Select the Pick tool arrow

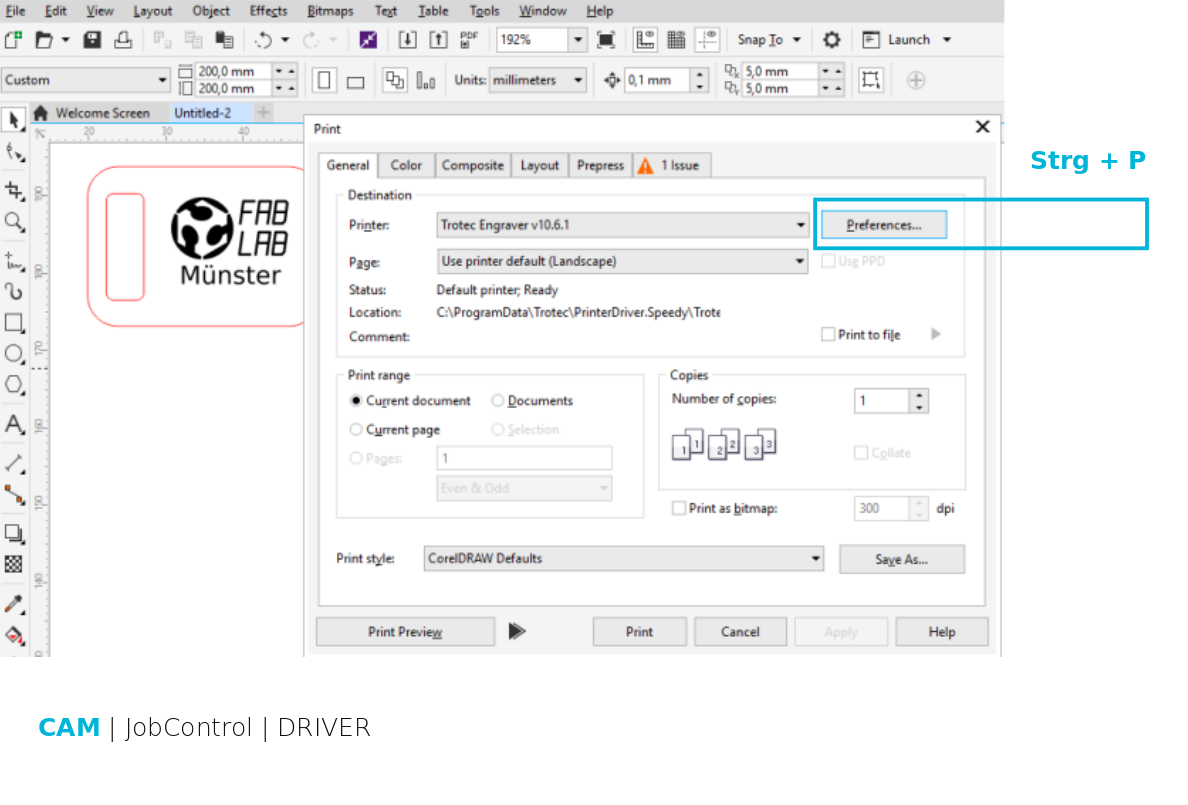(x=14, y=120)
